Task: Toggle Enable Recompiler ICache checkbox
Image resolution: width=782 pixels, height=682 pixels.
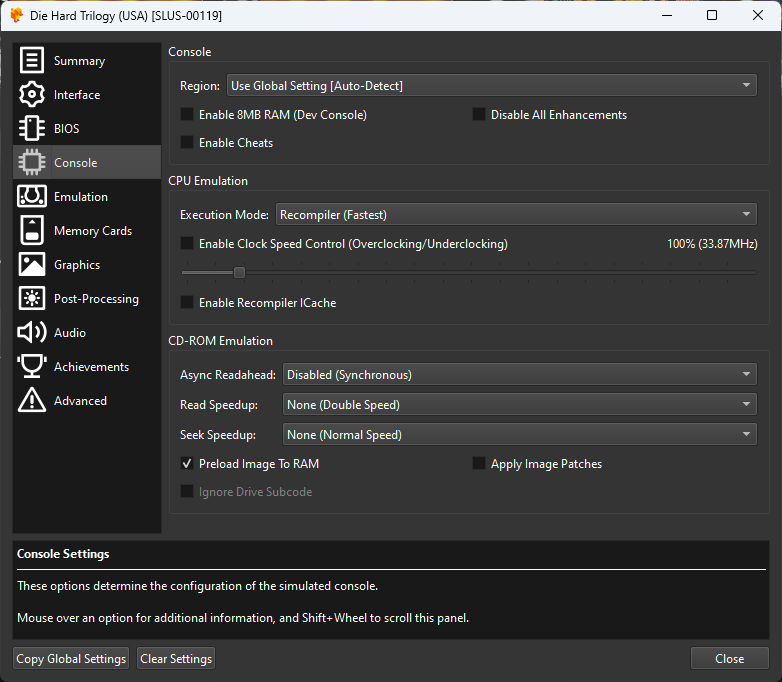Action: coord(187,302)
